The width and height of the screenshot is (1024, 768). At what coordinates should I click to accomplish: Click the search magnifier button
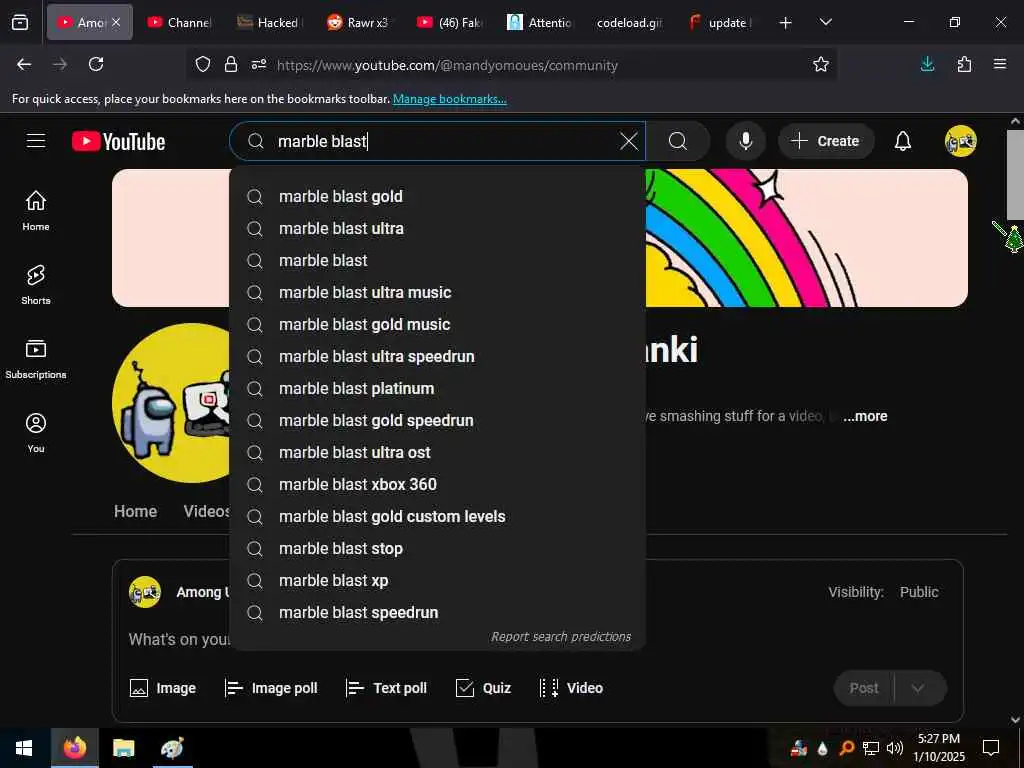pyautogui.click(x=678, y=141)
